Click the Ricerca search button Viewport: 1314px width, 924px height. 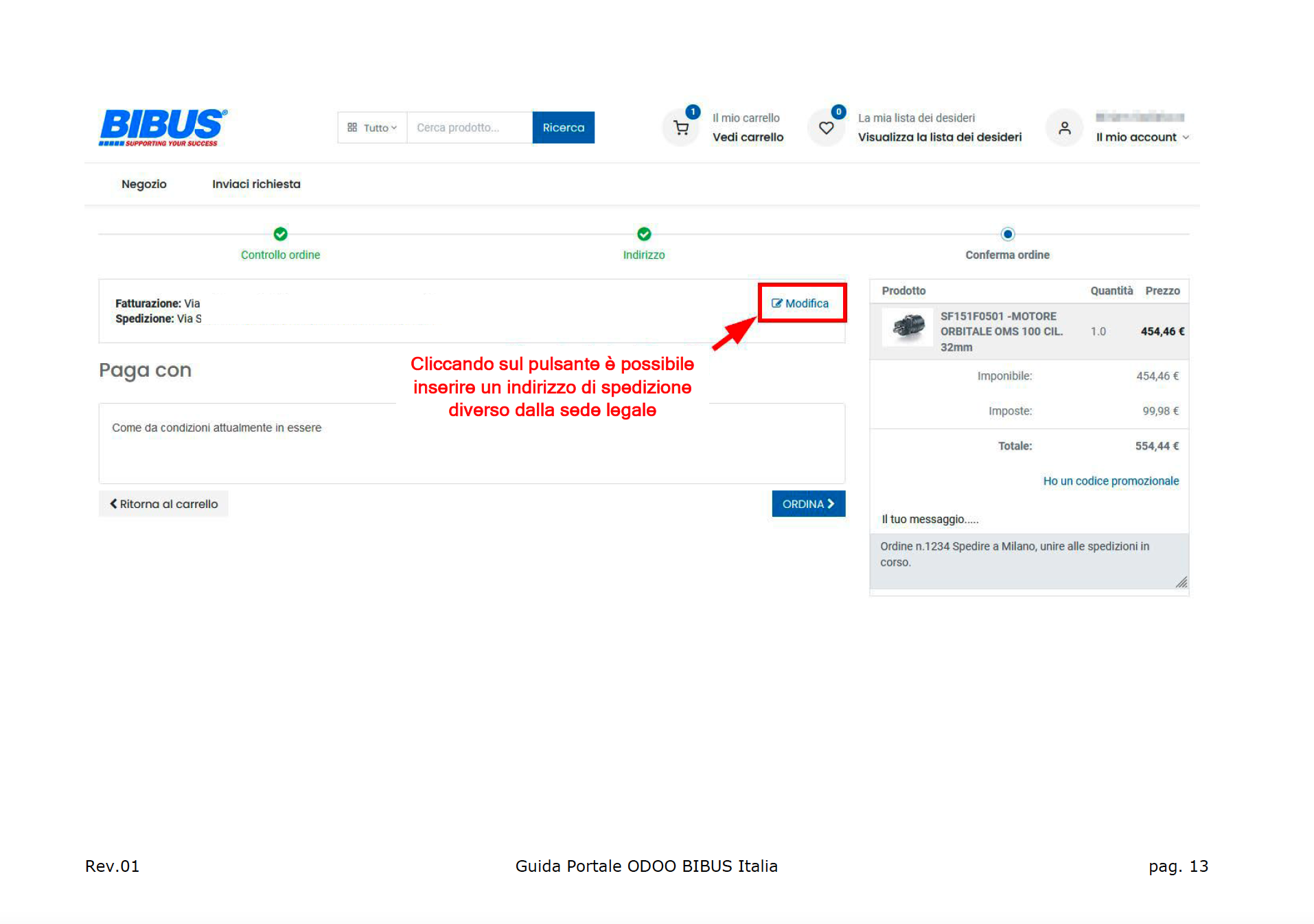[x=563, y=128]
